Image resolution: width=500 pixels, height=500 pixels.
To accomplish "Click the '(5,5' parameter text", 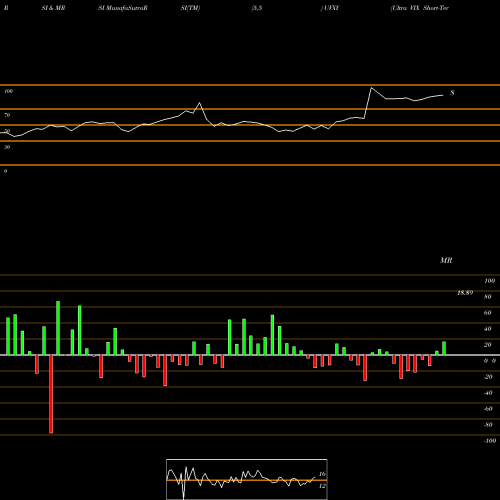I will [x=257, y=8].
